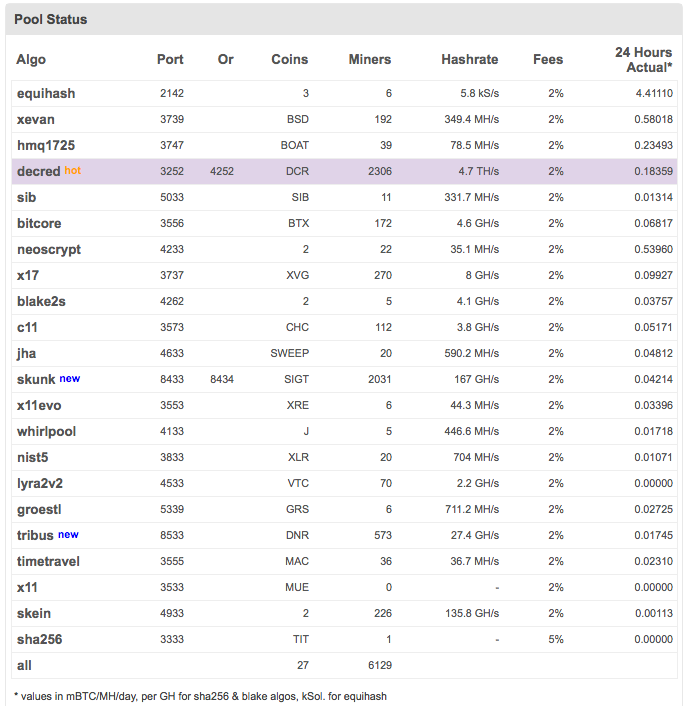Viewport: 695px width, 706px height.
Task: Click the Fees column header
Action: point(548,59)
